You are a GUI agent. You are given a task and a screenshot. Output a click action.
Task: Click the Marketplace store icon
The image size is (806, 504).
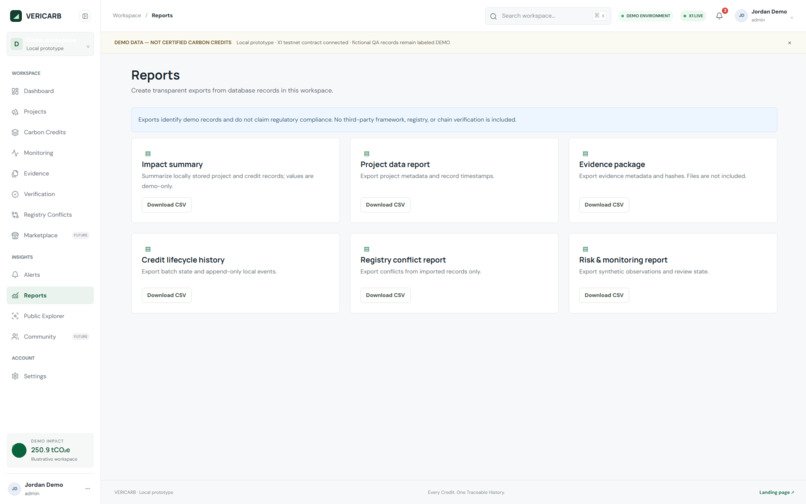[x=15, y=235]
